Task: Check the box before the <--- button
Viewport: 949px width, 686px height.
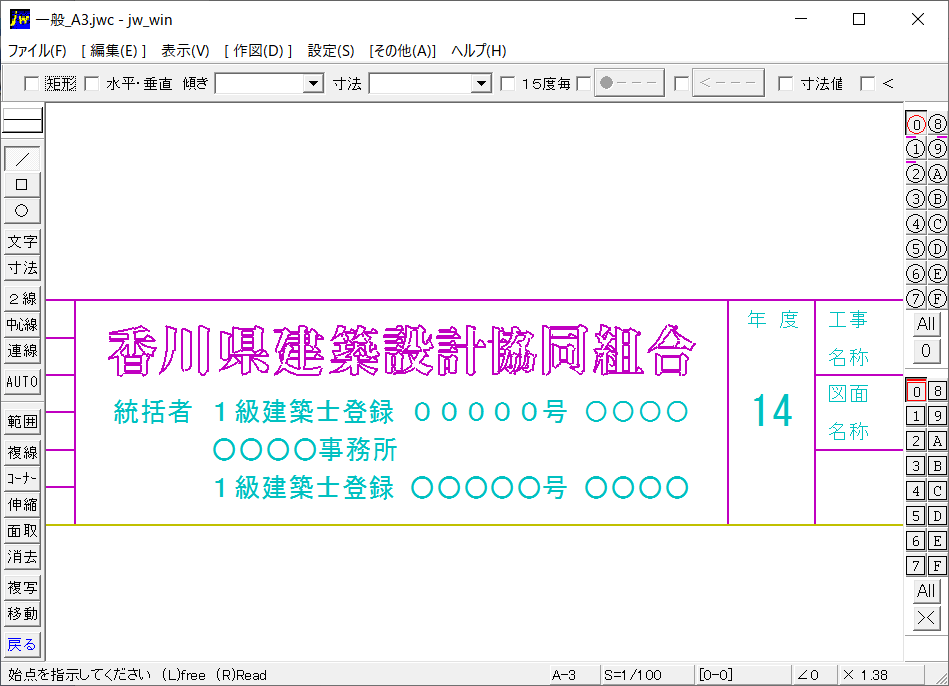Action: 681,84
